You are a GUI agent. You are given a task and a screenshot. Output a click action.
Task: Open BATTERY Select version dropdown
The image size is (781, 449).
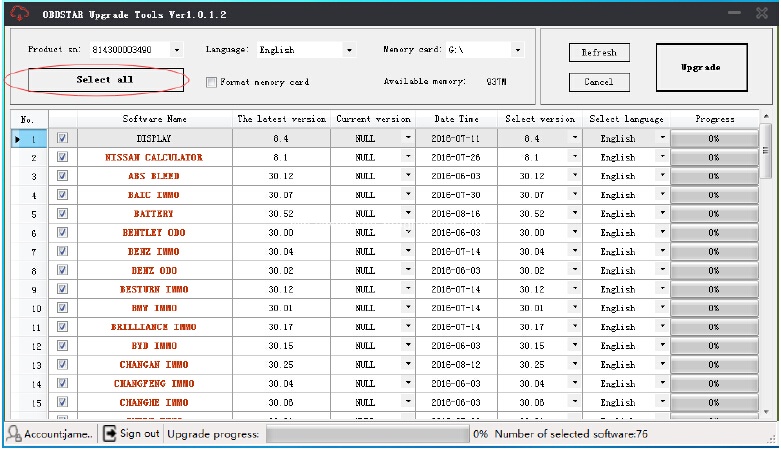coord(575,213)
